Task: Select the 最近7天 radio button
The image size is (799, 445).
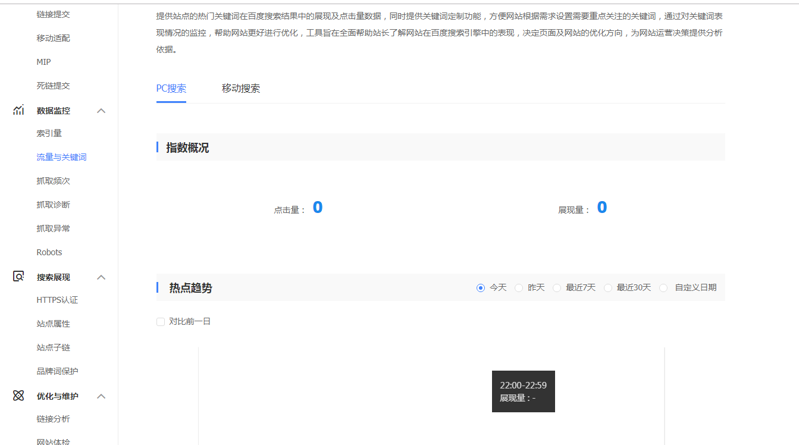Action: click(x=557, y=288)
